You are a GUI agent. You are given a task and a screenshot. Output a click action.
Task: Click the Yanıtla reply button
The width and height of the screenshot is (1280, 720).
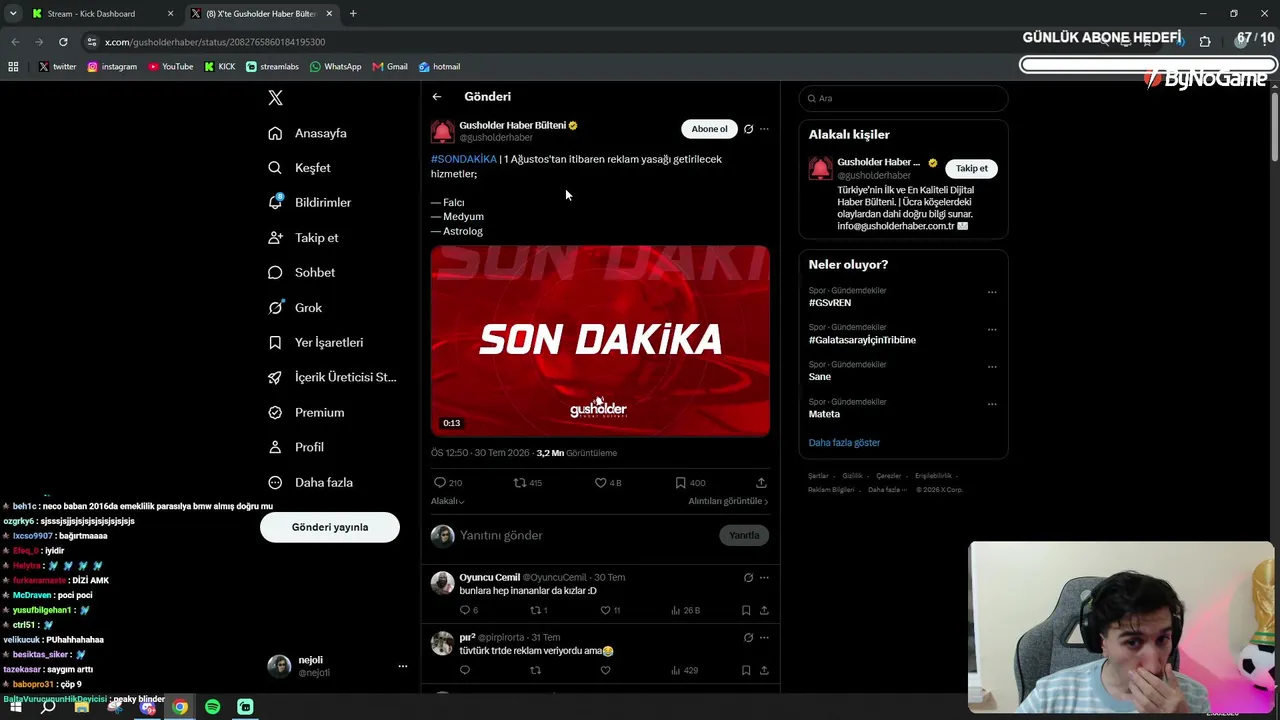click(x=744, y=535)
